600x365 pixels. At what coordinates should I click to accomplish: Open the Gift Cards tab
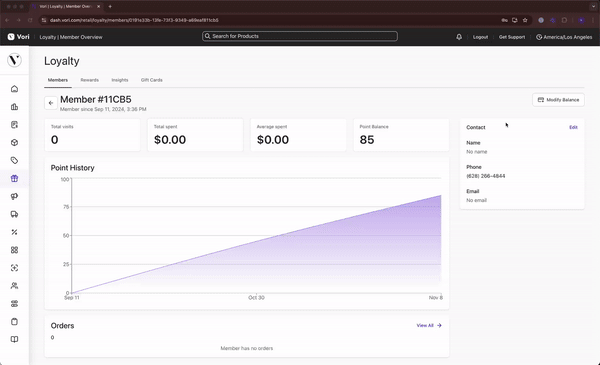(x=152, y=80)
